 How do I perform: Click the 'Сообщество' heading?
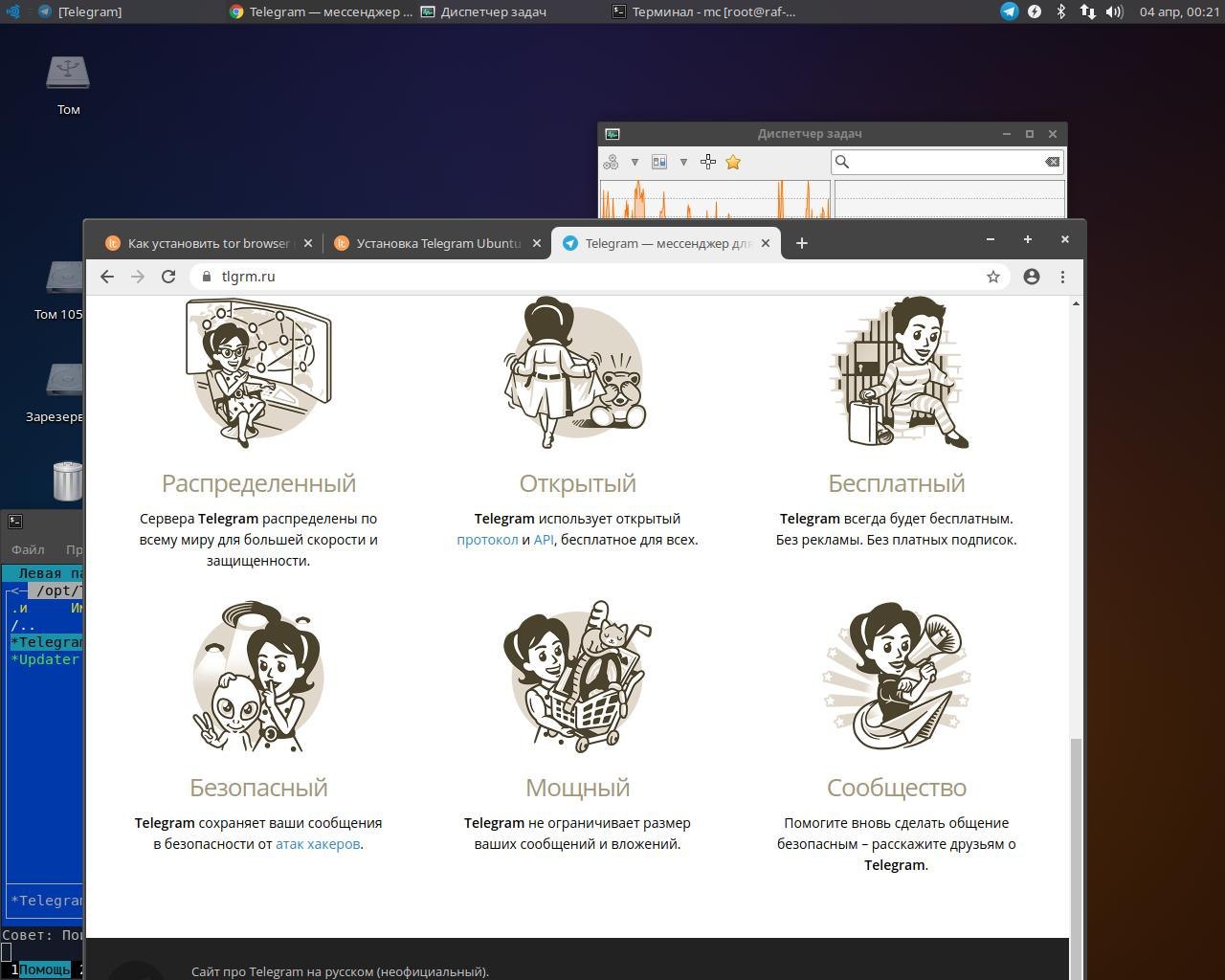[897, 788]
